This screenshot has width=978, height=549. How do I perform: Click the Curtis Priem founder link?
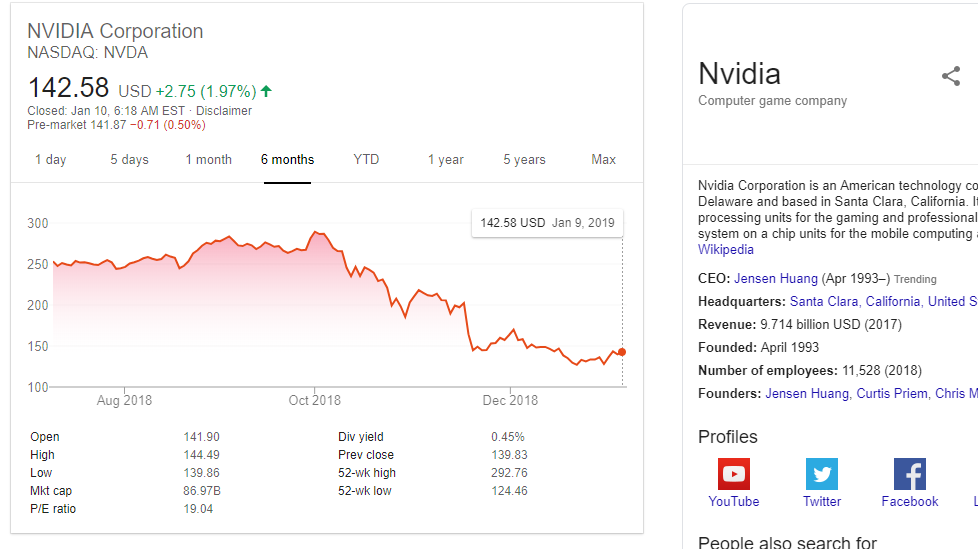[892, 394]
